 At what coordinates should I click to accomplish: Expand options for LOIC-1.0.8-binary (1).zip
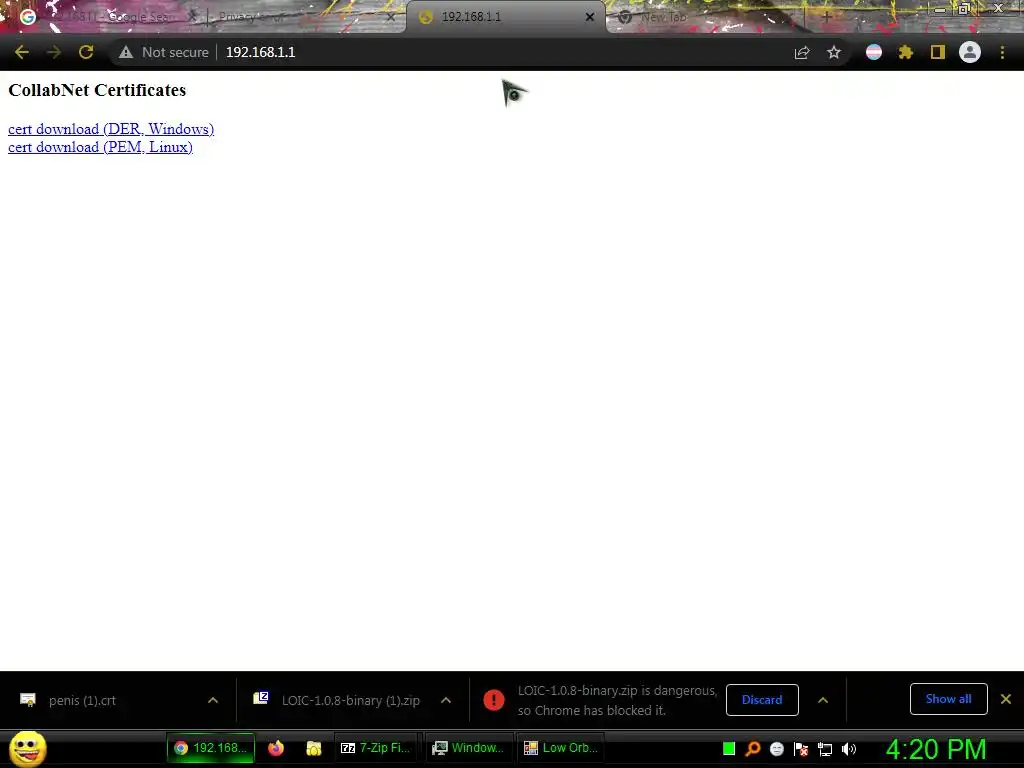(446, 700)
